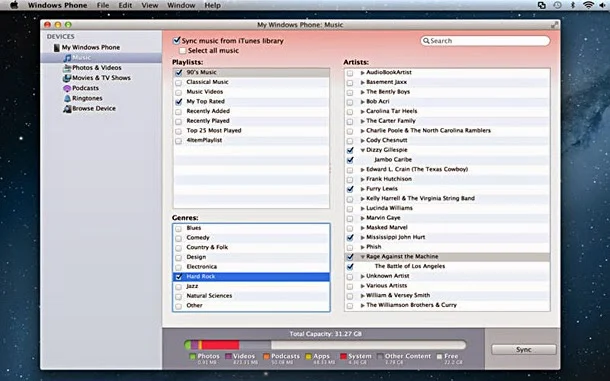Screen dimensions: 610x381
Task: Check the Jazz genre checkbox
Action: click(x=179, y=287)
